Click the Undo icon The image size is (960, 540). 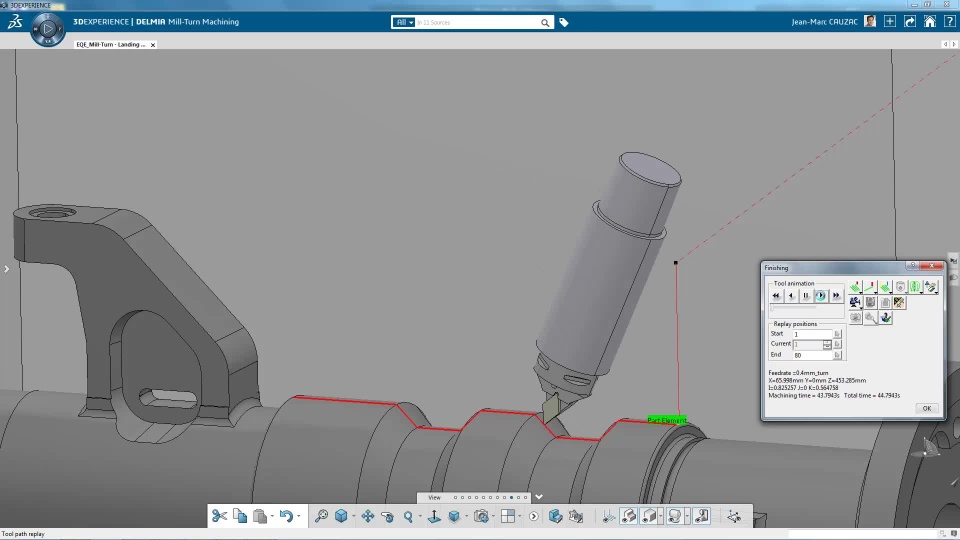pyautogui.click(x=287, y=516)
